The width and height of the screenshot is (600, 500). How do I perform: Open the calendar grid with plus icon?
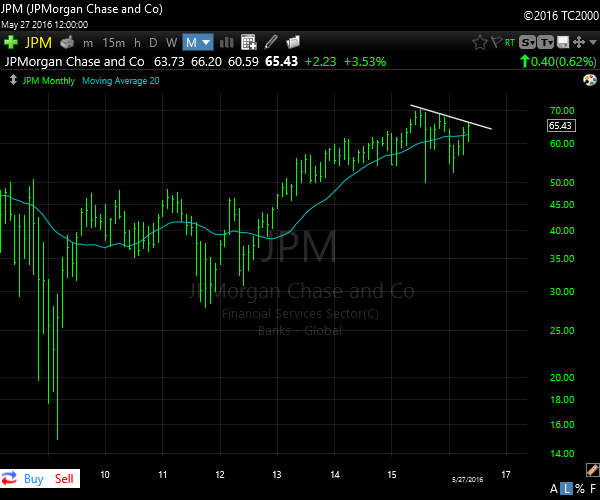249,42
